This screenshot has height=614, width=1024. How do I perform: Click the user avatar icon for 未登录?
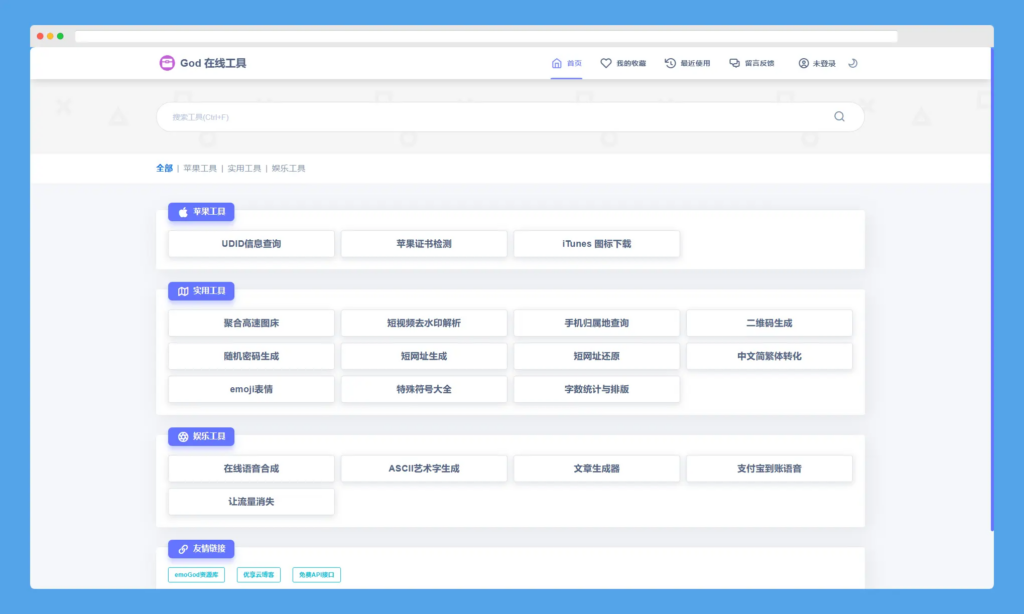click(x=803, y=63)
